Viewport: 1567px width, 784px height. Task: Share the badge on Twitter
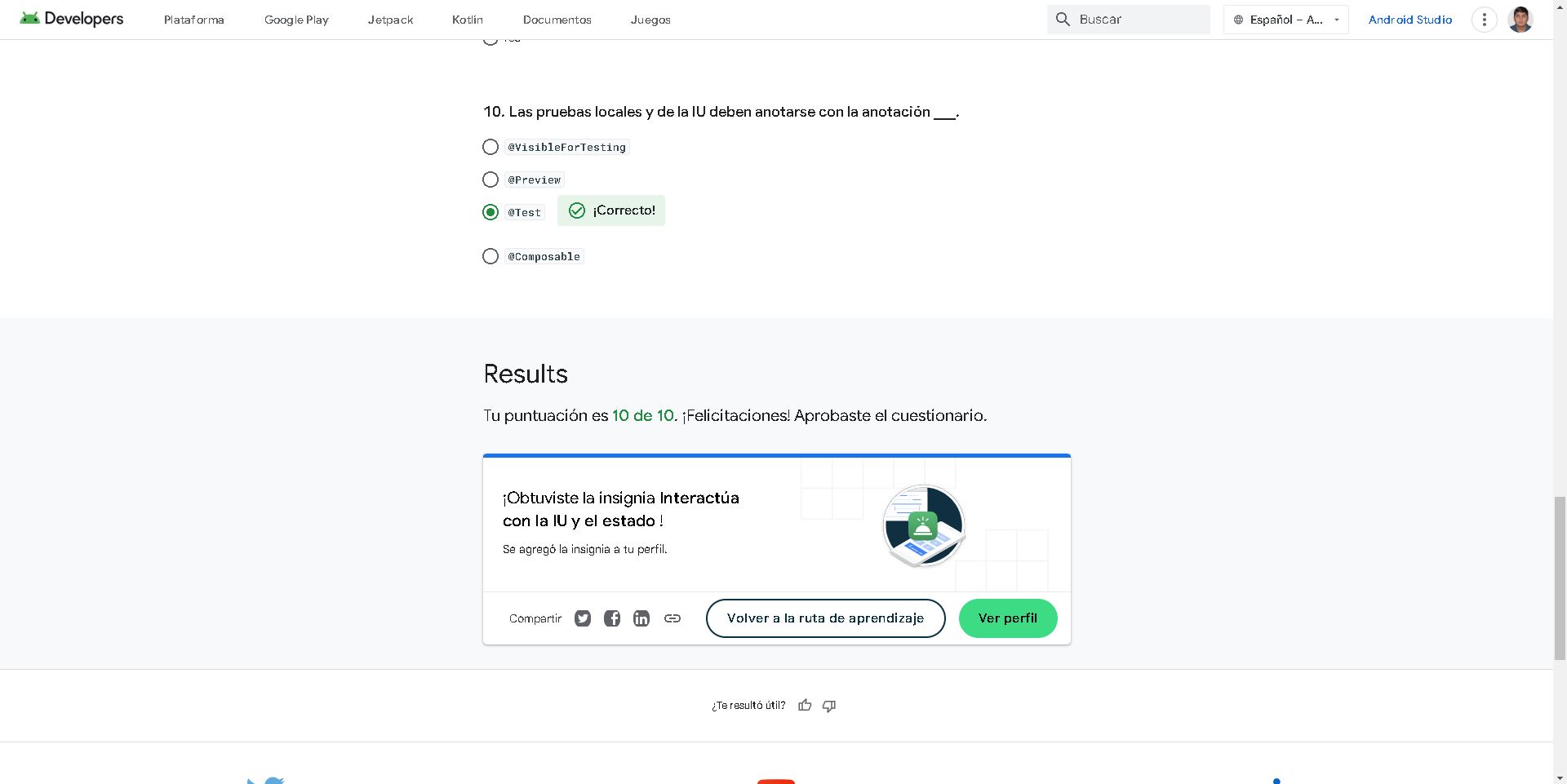582,618
